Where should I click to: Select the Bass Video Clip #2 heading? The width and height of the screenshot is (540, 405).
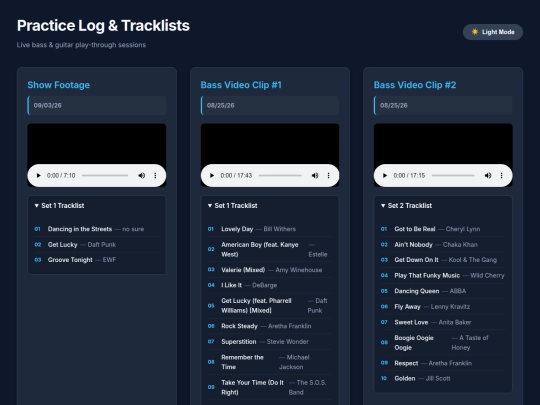tap(415, 85)
